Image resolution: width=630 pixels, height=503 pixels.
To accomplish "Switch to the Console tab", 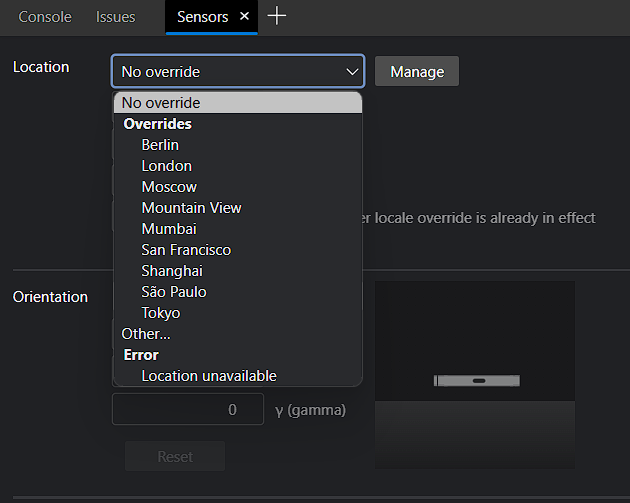I will [45, 17].
